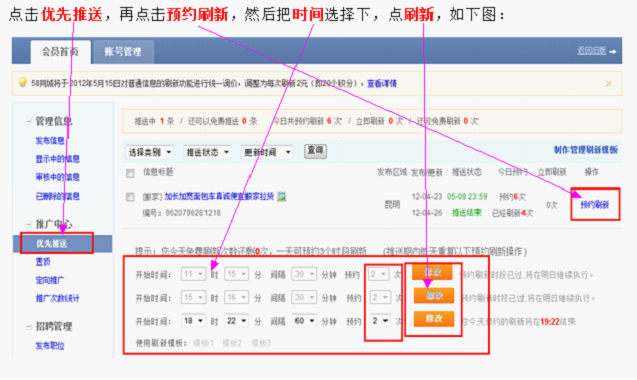
Task: Check the box for the 搬家 listing
Action: [130, 197]
